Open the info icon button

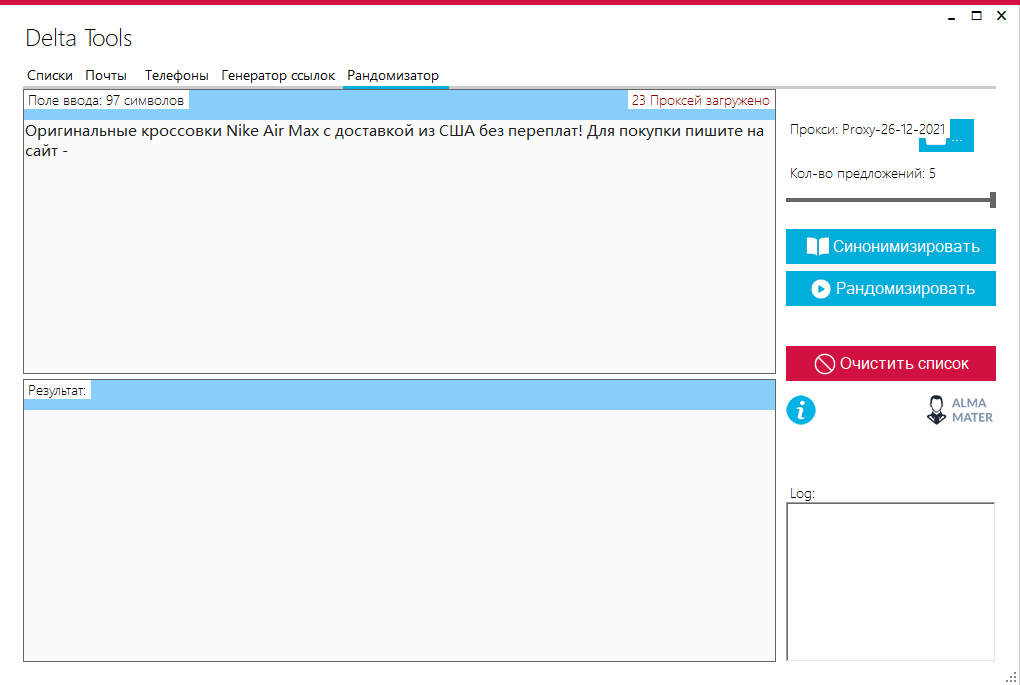click(x=801, y=410)
